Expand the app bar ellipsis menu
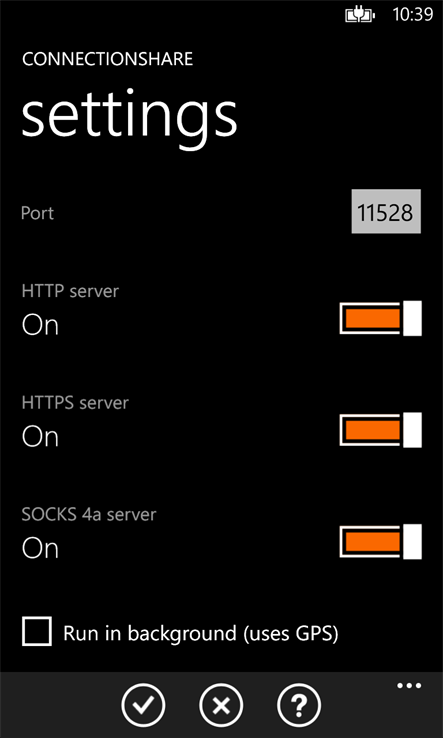The width and height of the screenshot is (443, 738). coord(409,685)
